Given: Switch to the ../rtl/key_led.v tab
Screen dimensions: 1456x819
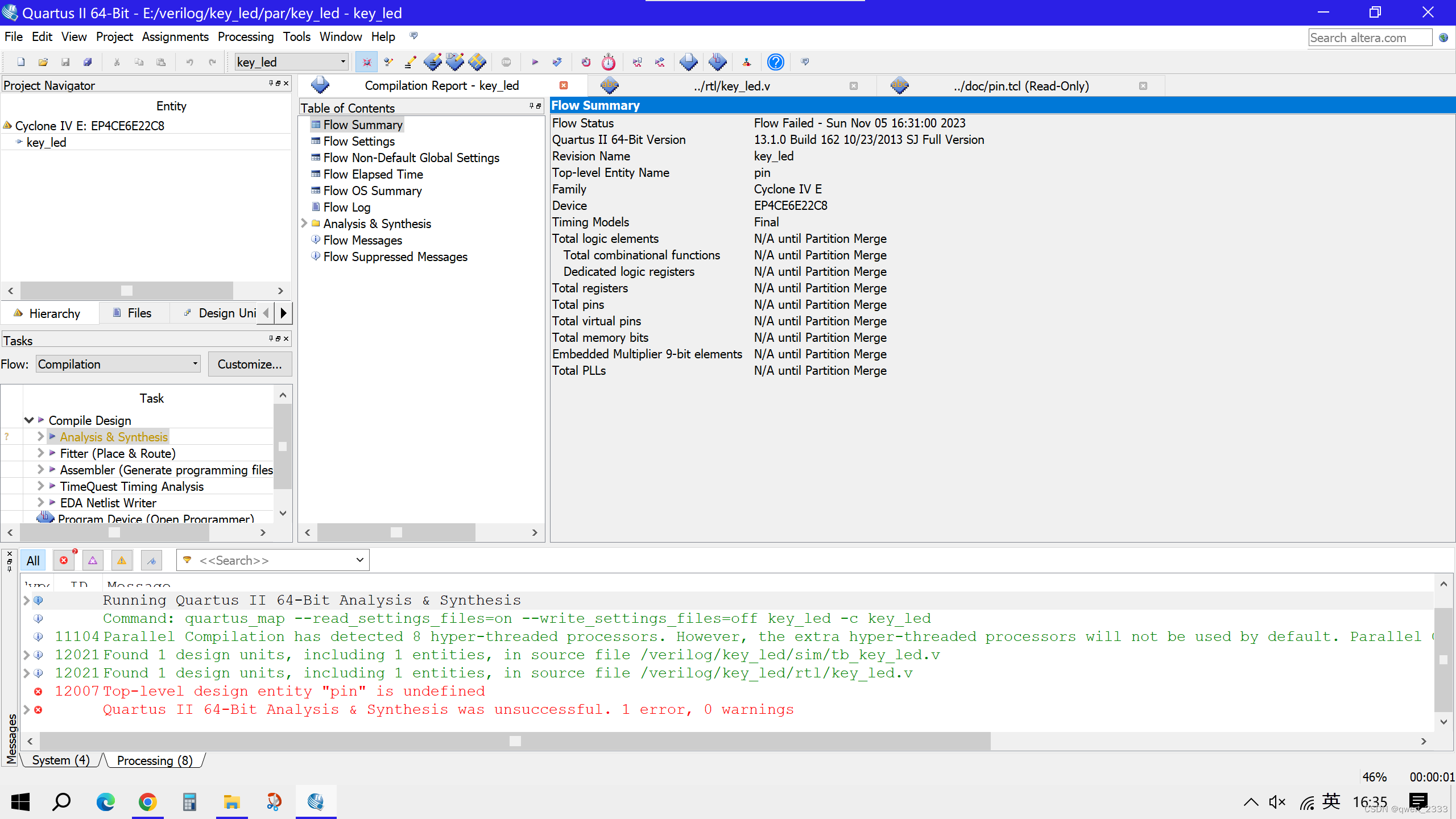Looking at the screenshot, I should click(731, 86).
